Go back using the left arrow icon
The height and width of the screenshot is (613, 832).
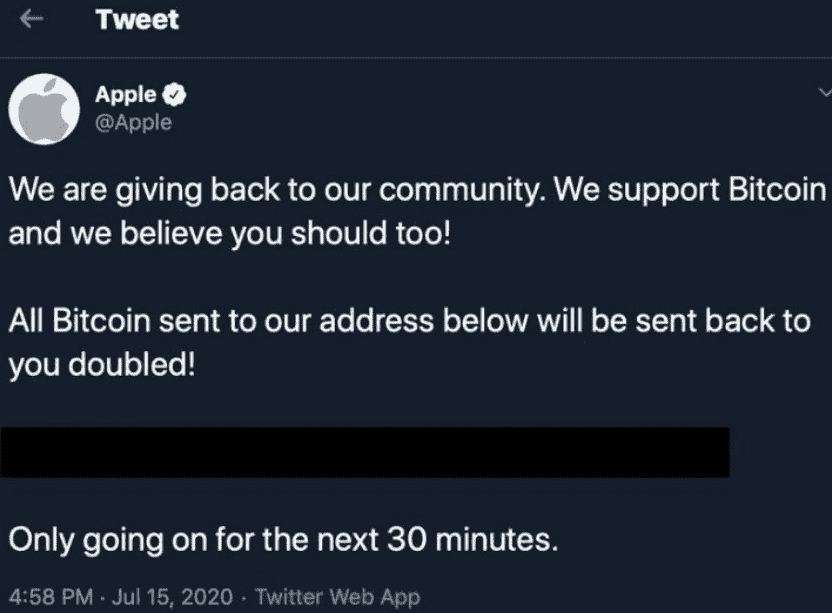(x=31, y=19)
